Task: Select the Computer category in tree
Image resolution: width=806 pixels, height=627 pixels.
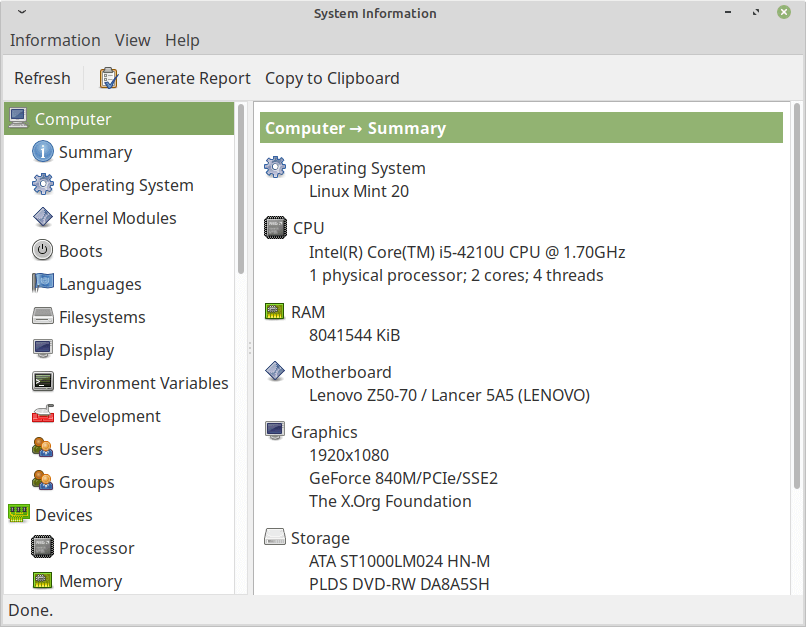Action: [x=73, y=119]
